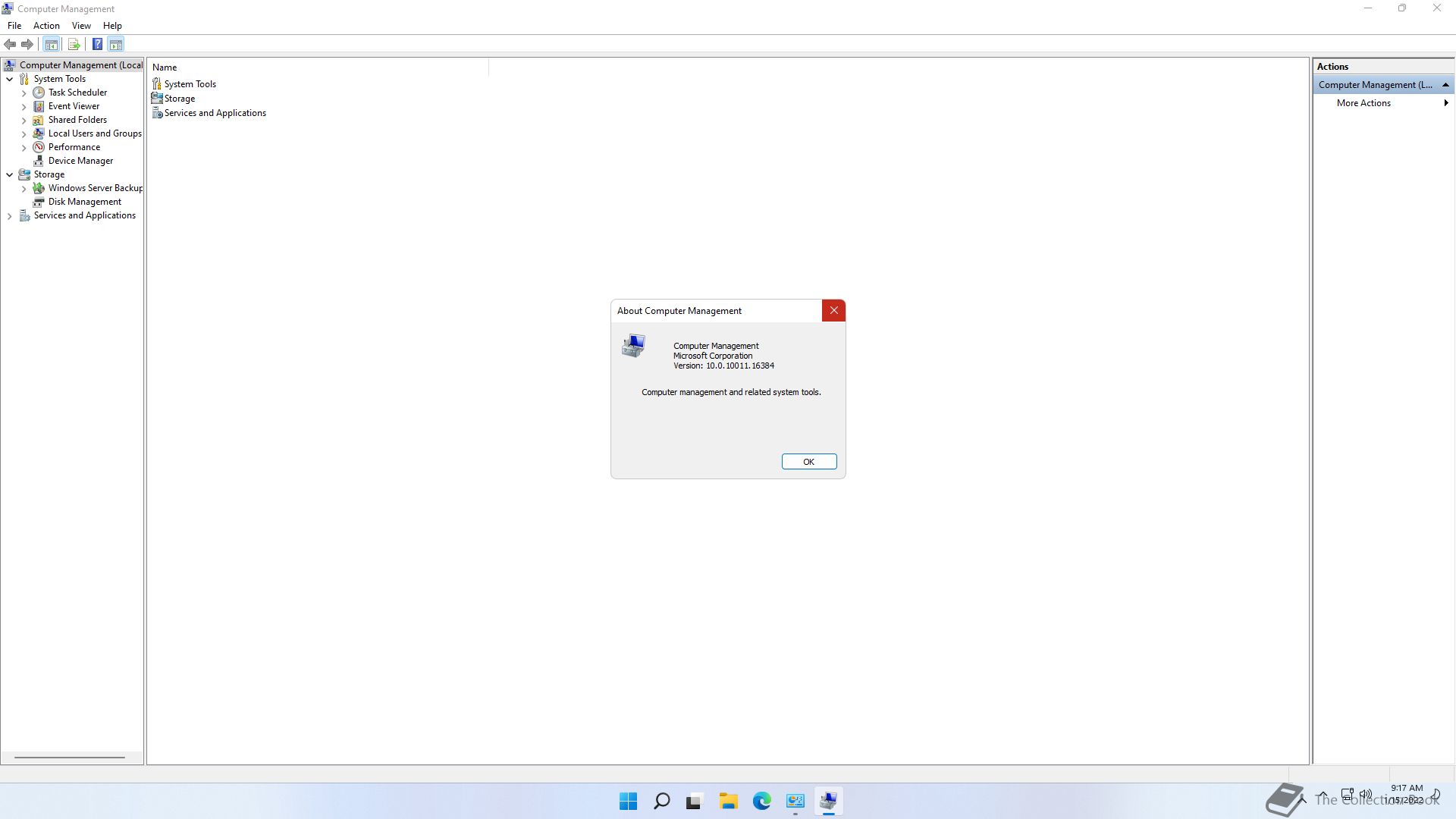Image resolution: width=1456 pixels, height=819 pixels.
Task: Click the Export List toolbar icon
Action: (74, 44)
